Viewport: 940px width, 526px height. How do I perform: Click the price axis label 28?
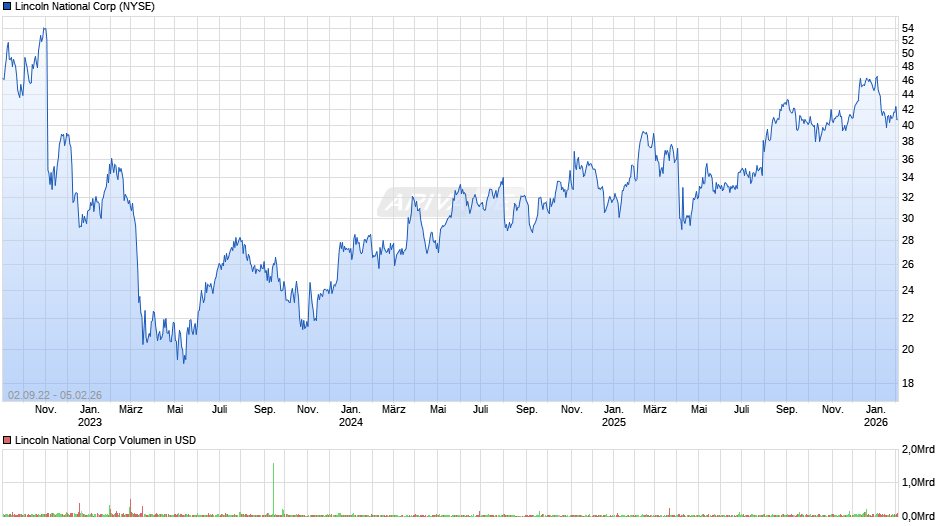[908, 241]
